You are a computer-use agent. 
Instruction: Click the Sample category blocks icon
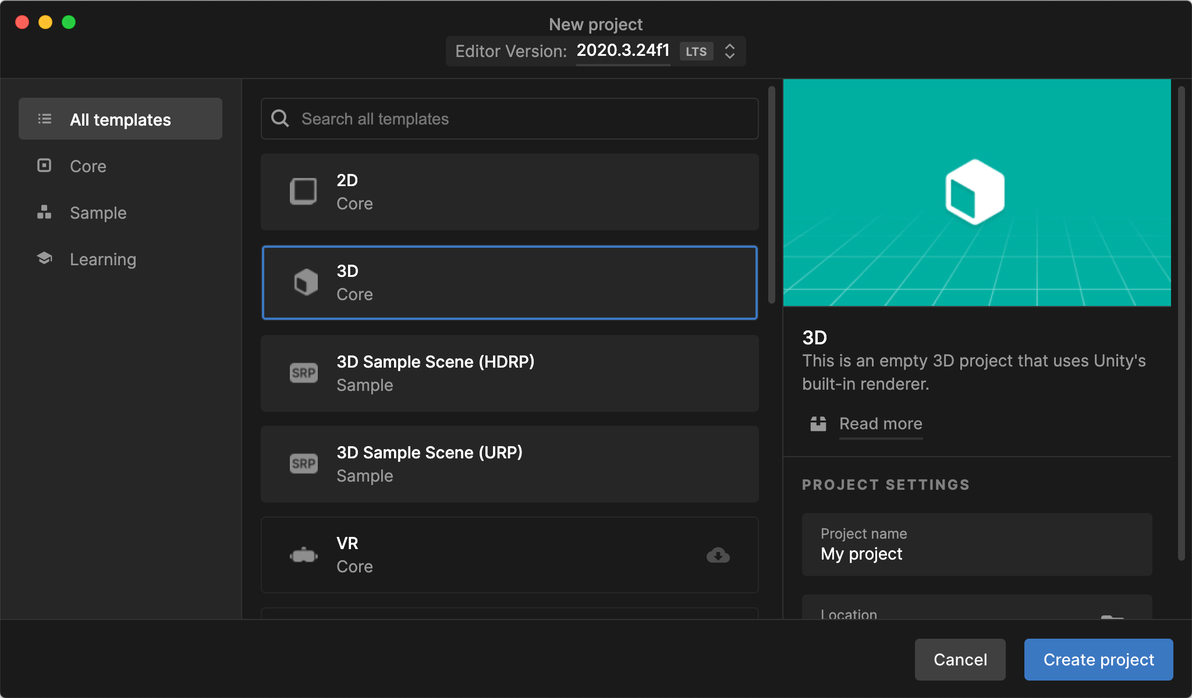[44, 212]
